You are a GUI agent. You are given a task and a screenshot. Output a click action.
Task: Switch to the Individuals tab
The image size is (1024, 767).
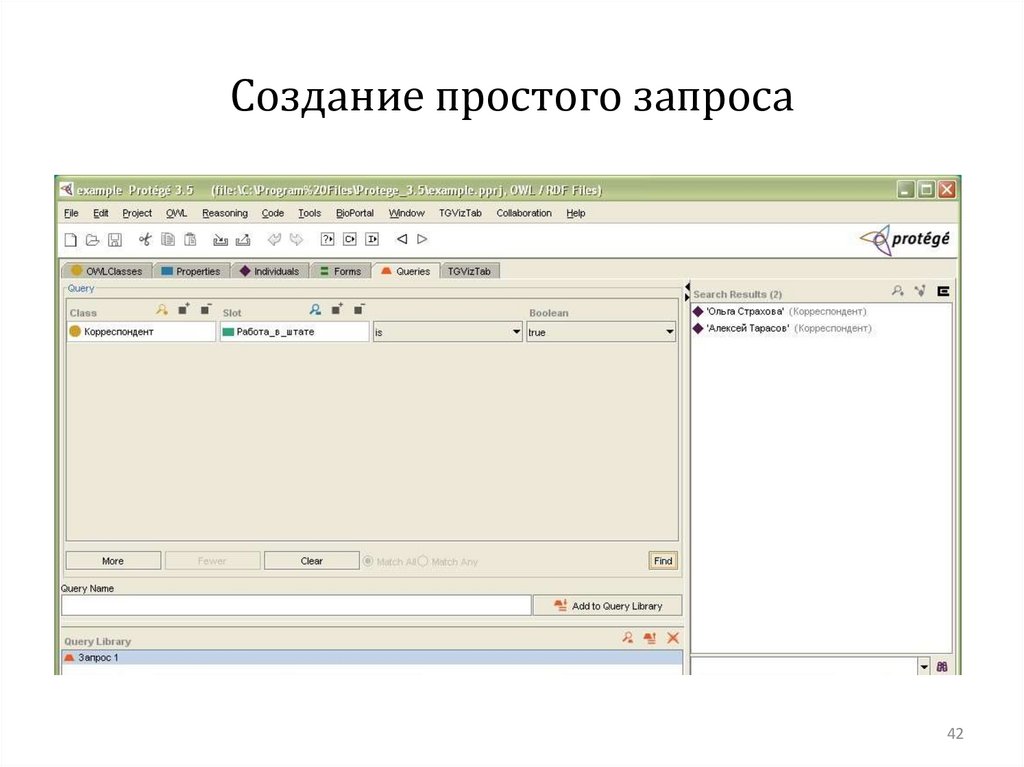click(x=269, y=271)
